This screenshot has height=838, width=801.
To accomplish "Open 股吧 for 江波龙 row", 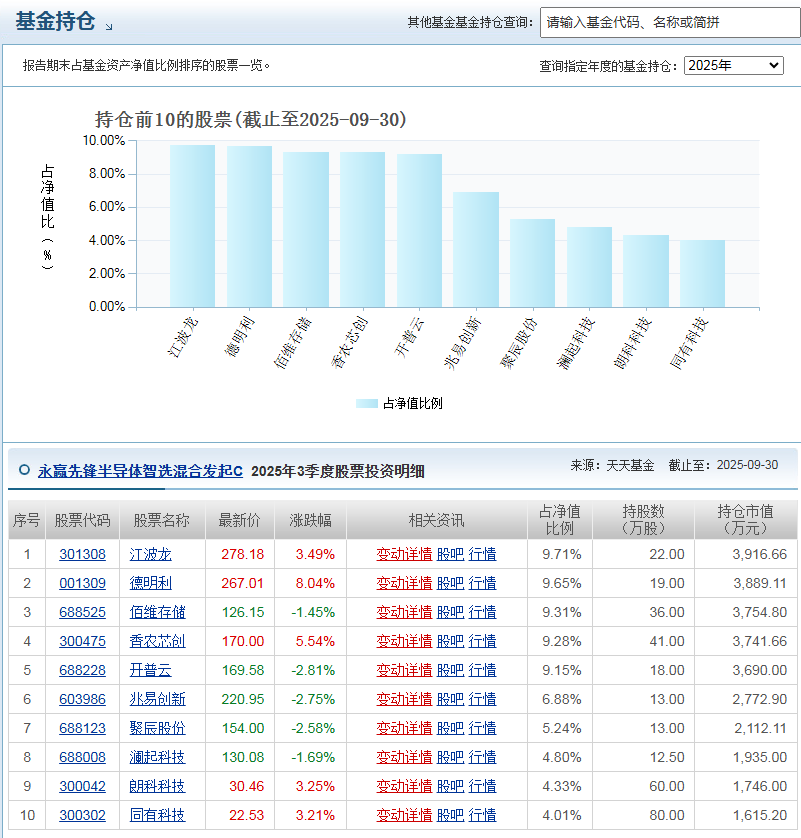I will (450, 554).
